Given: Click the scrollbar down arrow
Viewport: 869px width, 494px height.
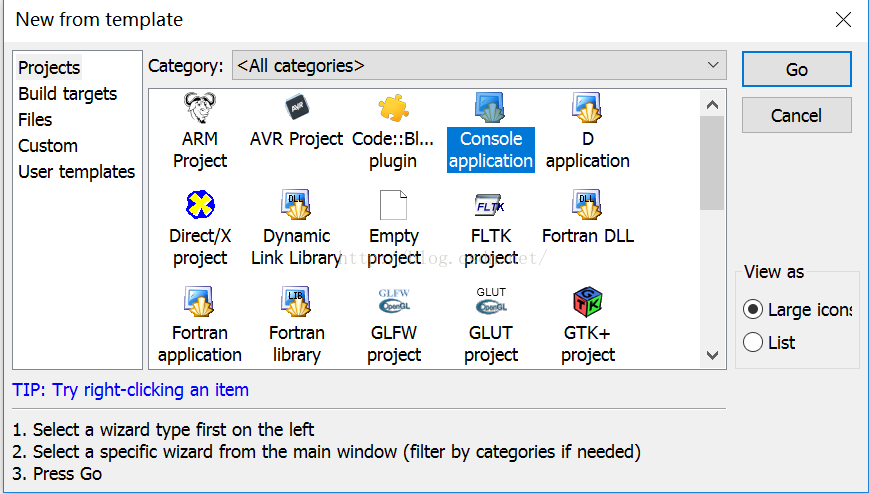Looking at the screenshot, I should pyautogui.click(x=713, y=355).
